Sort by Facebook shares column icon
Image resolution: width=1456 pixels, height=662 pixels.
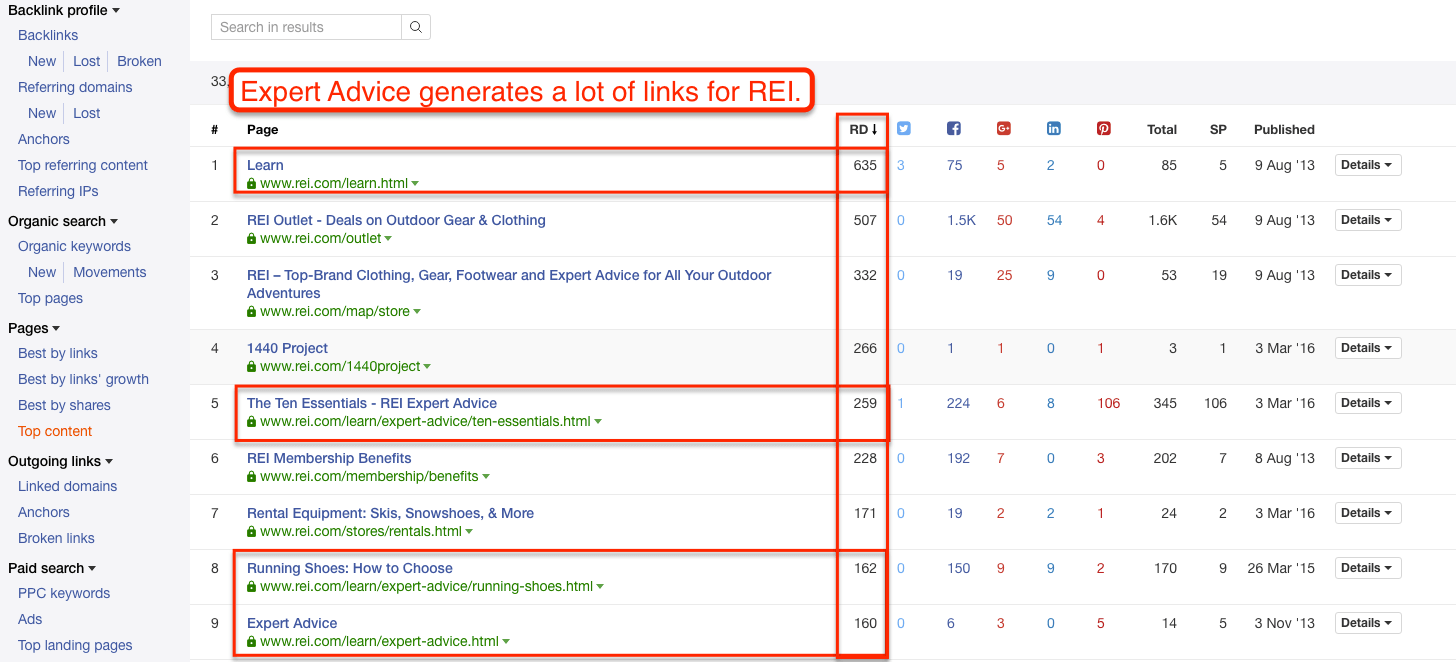click(x=954, y=129)
